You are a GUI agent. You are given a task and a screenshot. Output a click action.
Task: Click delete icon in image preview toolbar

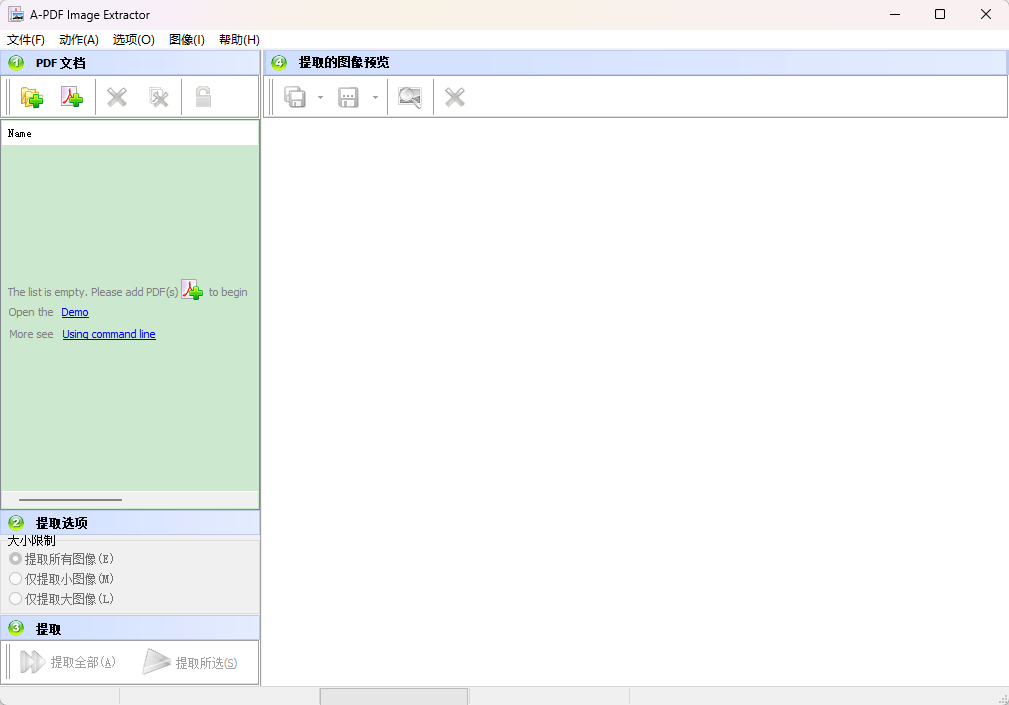click(455, 97)
